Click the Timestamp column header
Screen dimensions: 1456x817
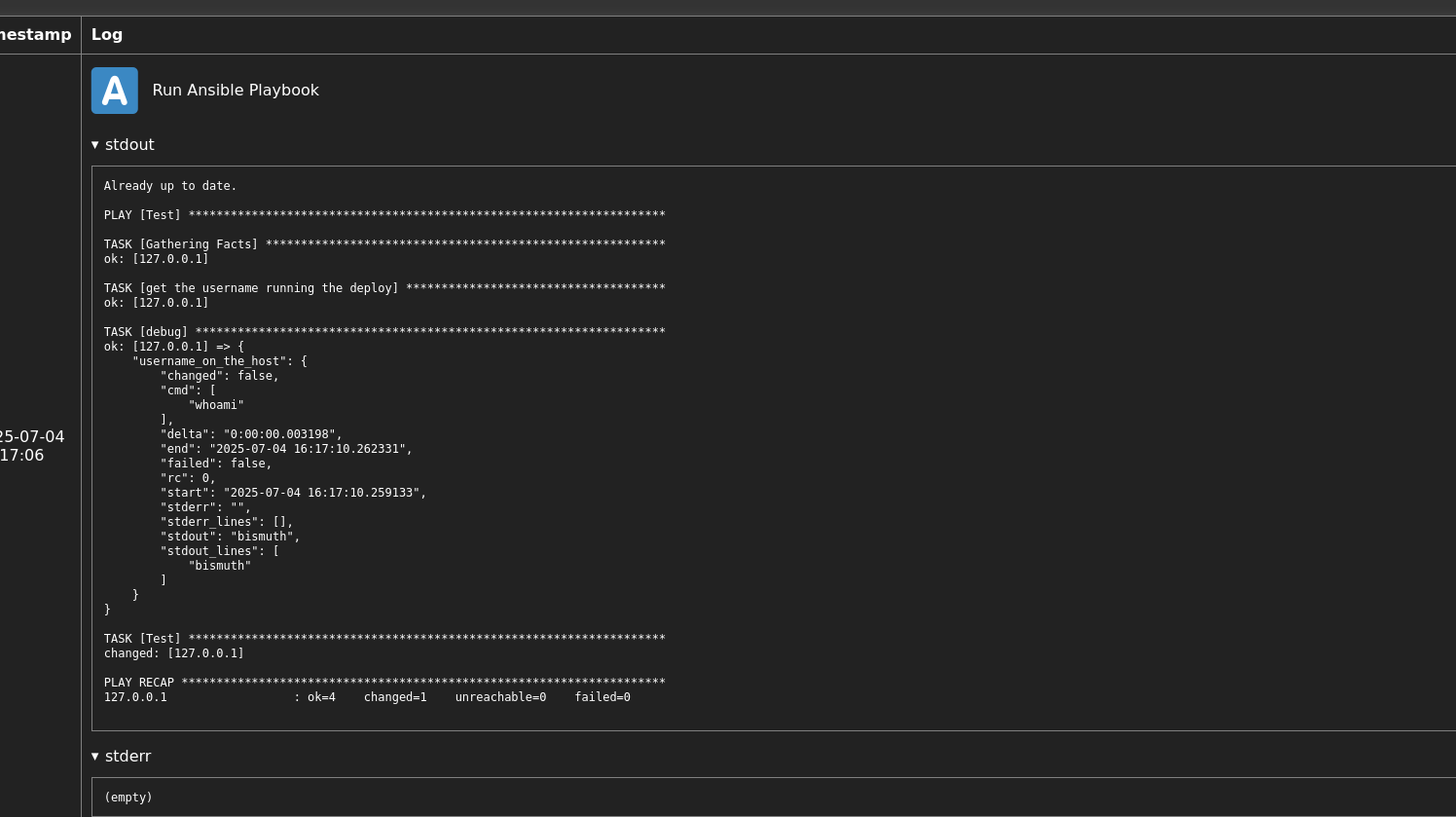(x=36, y=35)
